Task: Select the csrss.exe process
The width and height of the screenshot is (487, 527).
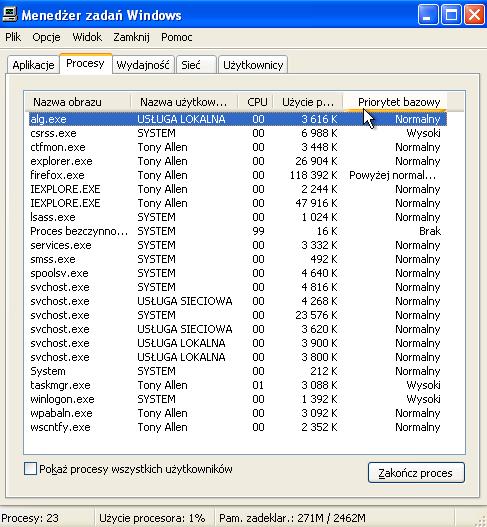Action: 238,133
